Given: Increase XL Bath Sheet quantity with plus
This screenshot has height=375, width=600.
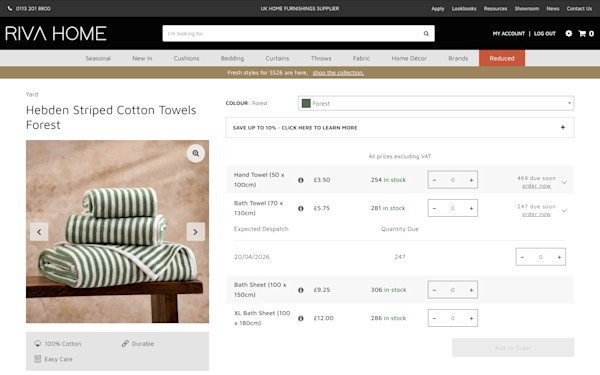Looking at the screenshot, I should click(x=471, y=318).
